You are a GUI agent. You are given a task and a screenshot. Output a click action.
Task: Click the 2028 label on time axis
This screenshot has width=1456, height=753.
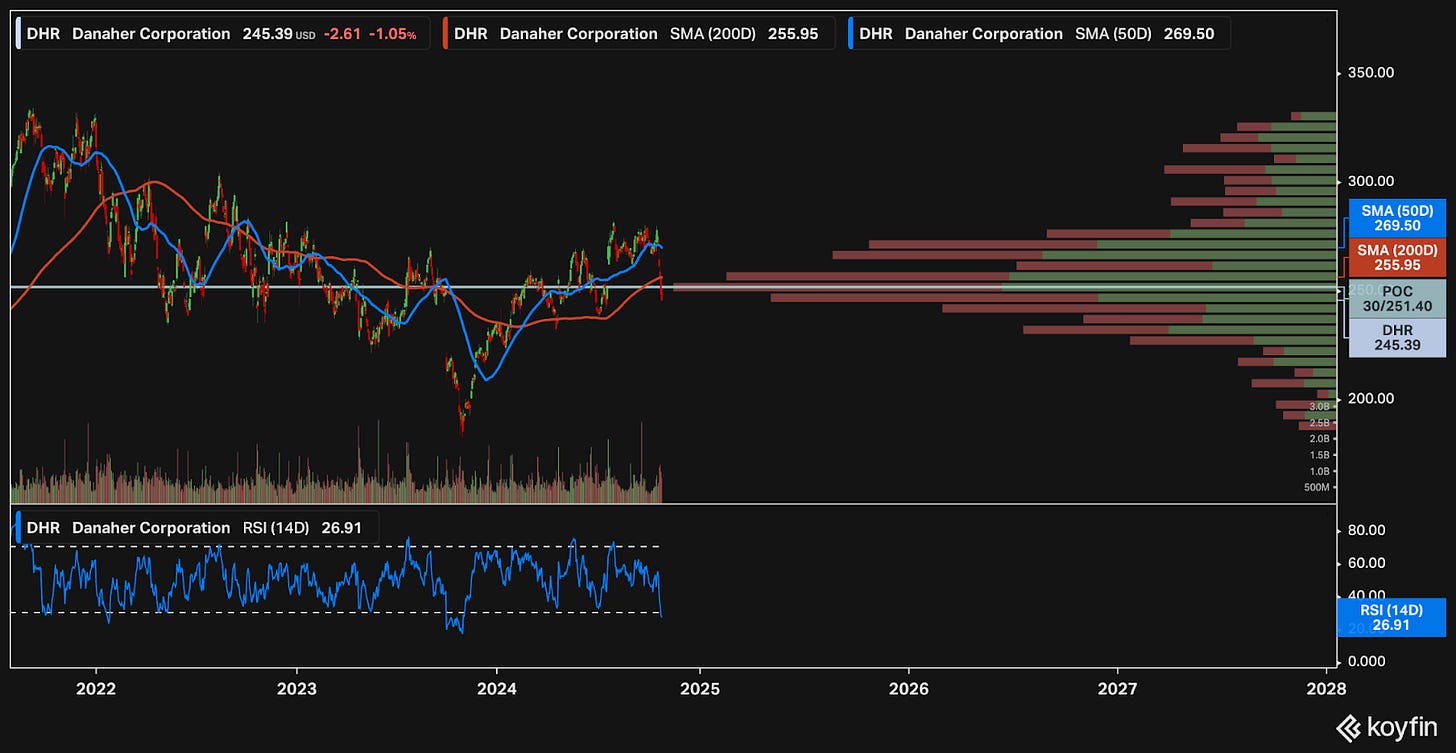(x=1326, y=689)
